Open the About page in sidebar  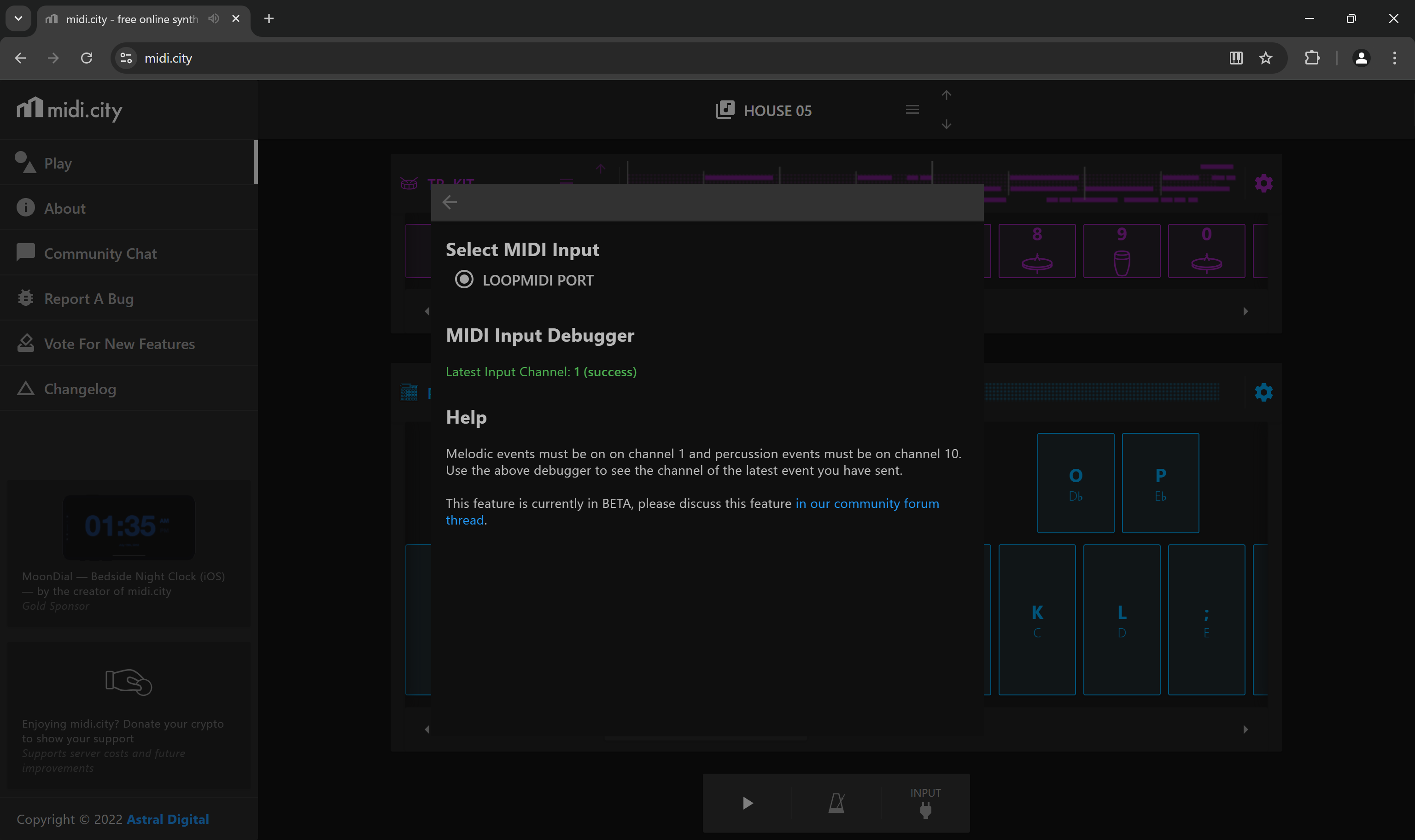tap(128, 208)
